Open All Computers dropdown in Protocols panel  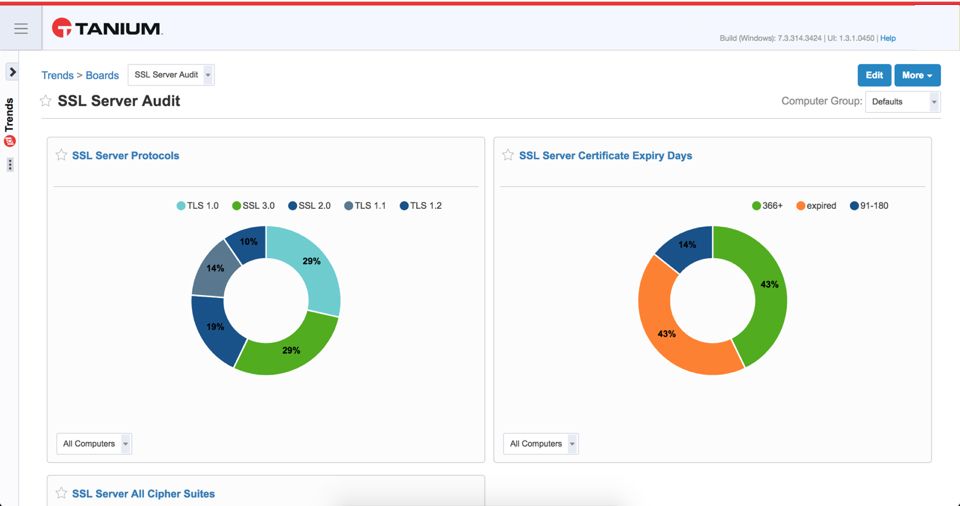point(94,444)
